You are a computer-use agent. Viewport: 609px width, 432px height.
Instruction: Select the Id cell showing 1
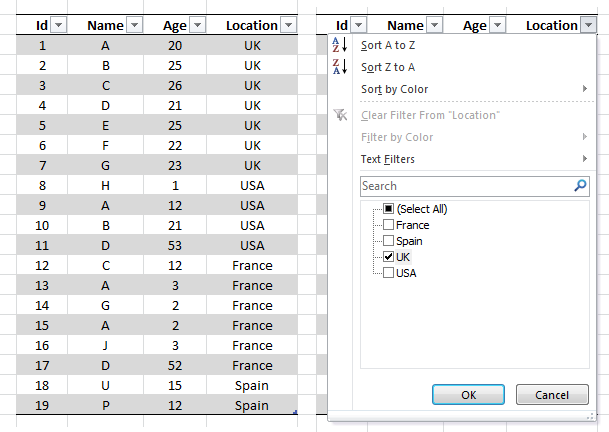42,45
